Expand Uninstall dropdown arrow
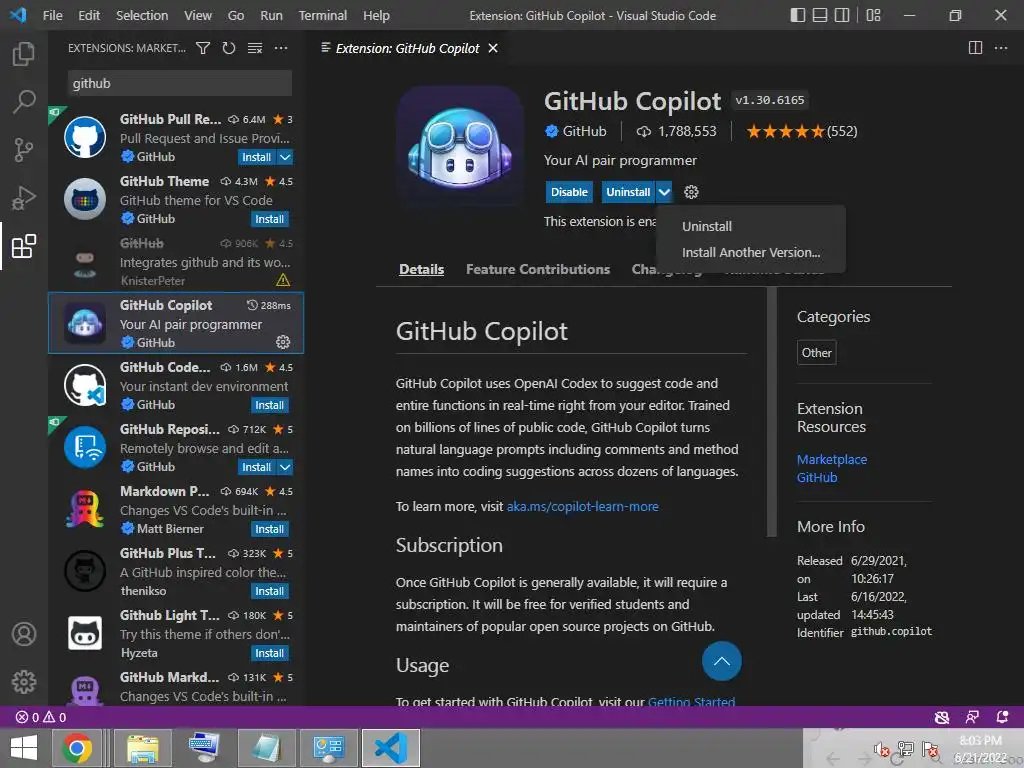Image resolution: width=1024 pixels, height=768 pixels. (664, 192)
